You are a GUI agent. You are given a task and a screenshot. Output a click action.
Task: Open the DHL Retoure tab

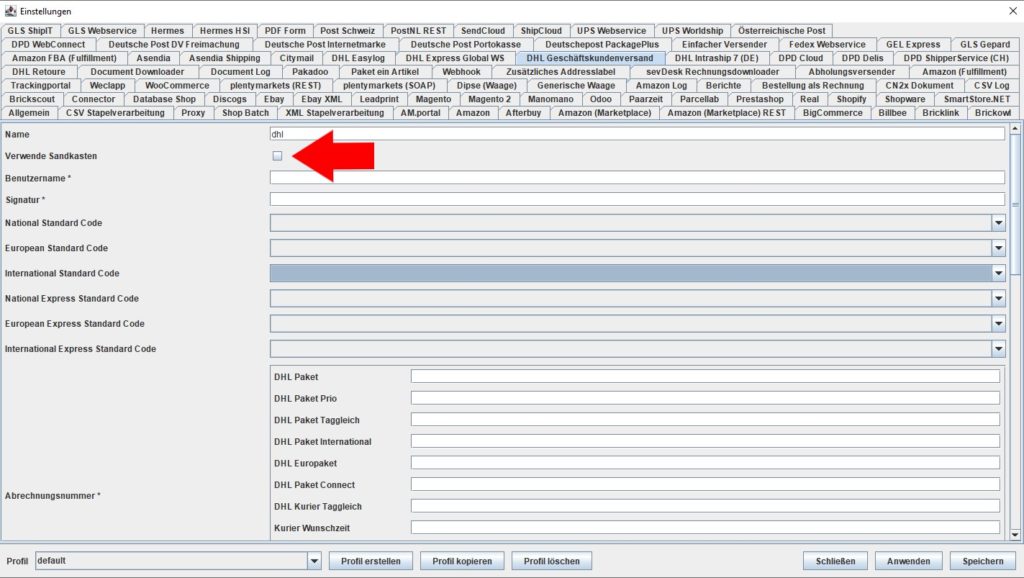pyautogui.click(x=39, y=72)
